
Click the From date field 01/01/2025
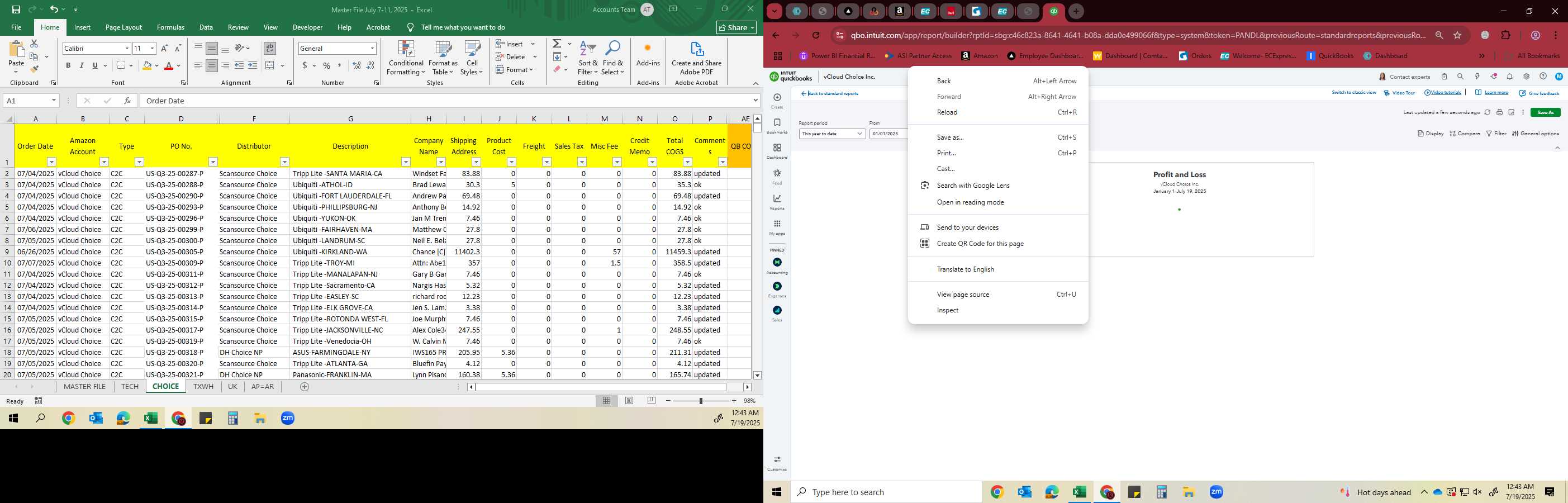click(x=888, y=134)
